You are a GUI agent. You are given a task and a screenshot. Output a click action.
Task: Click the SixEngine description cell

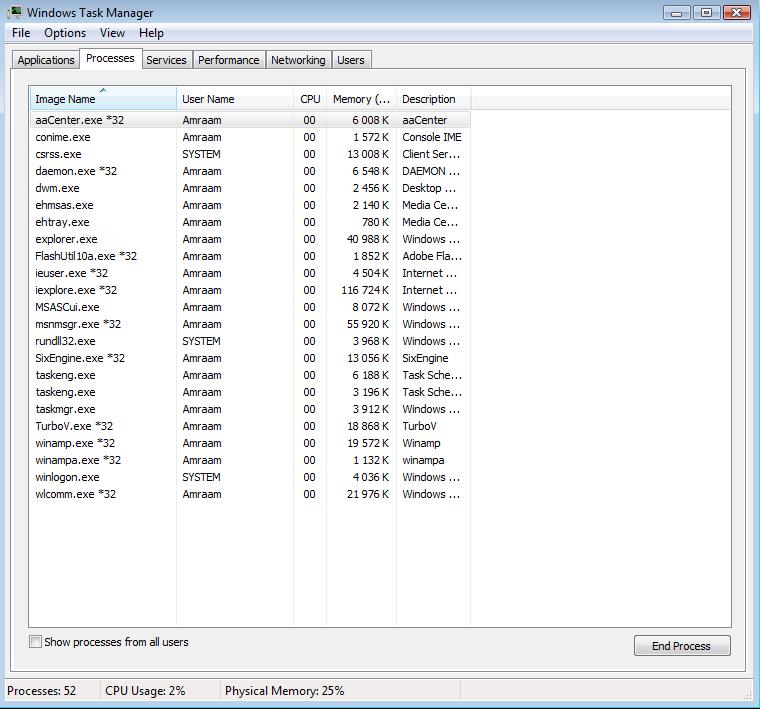coord(425,358)
